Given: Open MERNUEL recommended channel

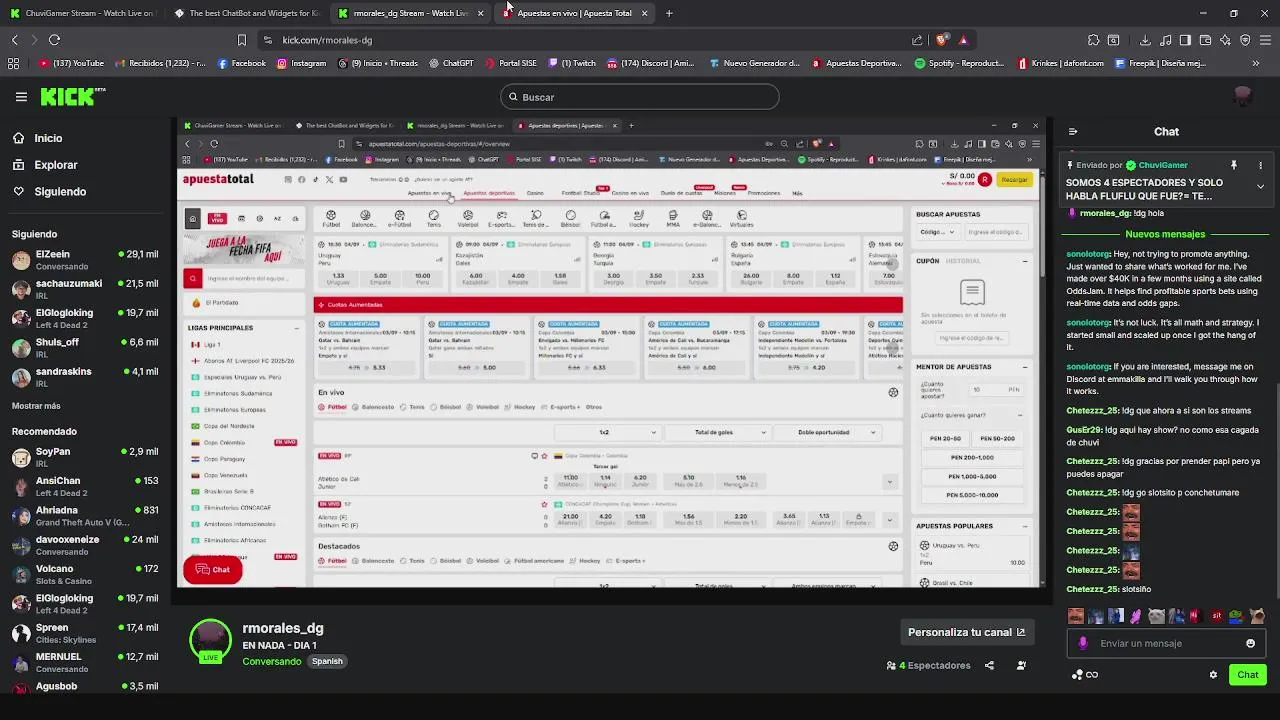Looking at the screenshot, I should pyautogui.click(x=85, y=662).
